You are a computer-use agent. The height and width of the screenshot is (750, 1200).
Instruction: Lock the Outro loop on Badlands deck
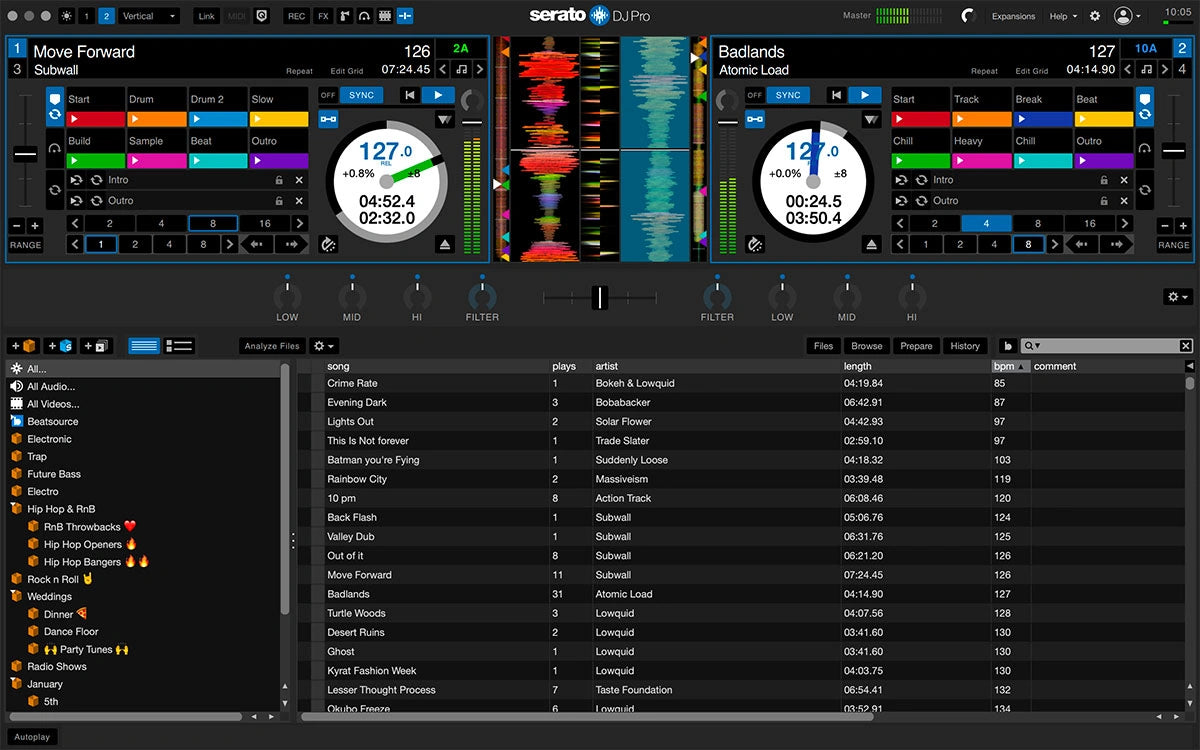[1104, 201]
